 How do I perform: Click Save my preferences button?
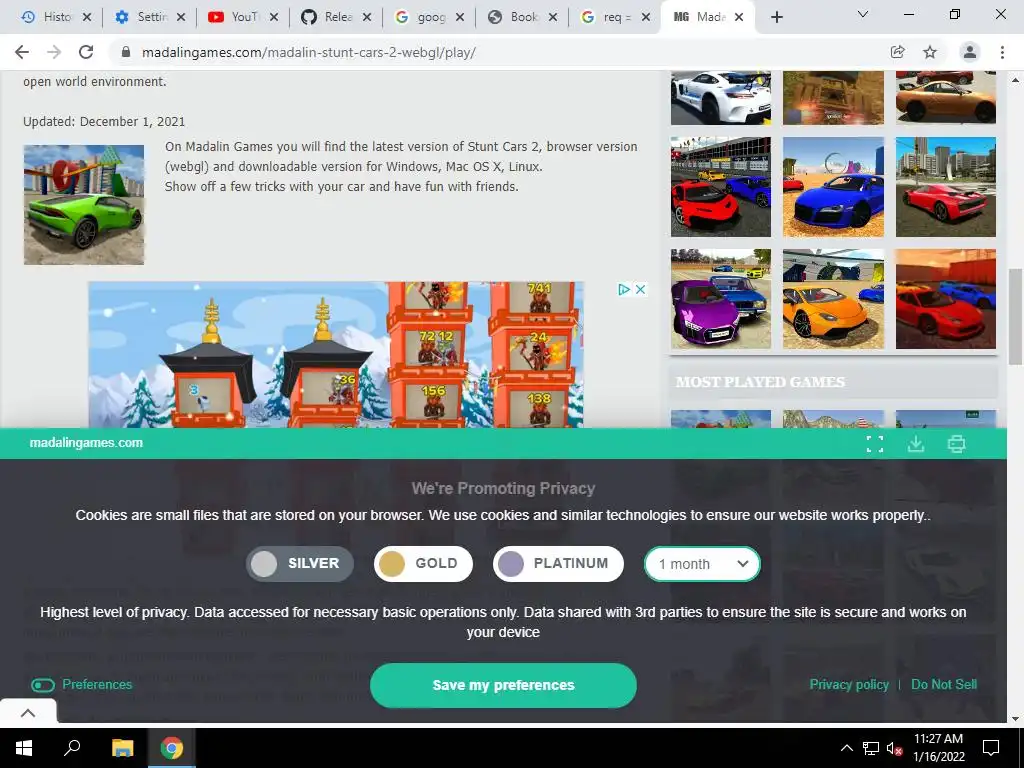point(503,685)
